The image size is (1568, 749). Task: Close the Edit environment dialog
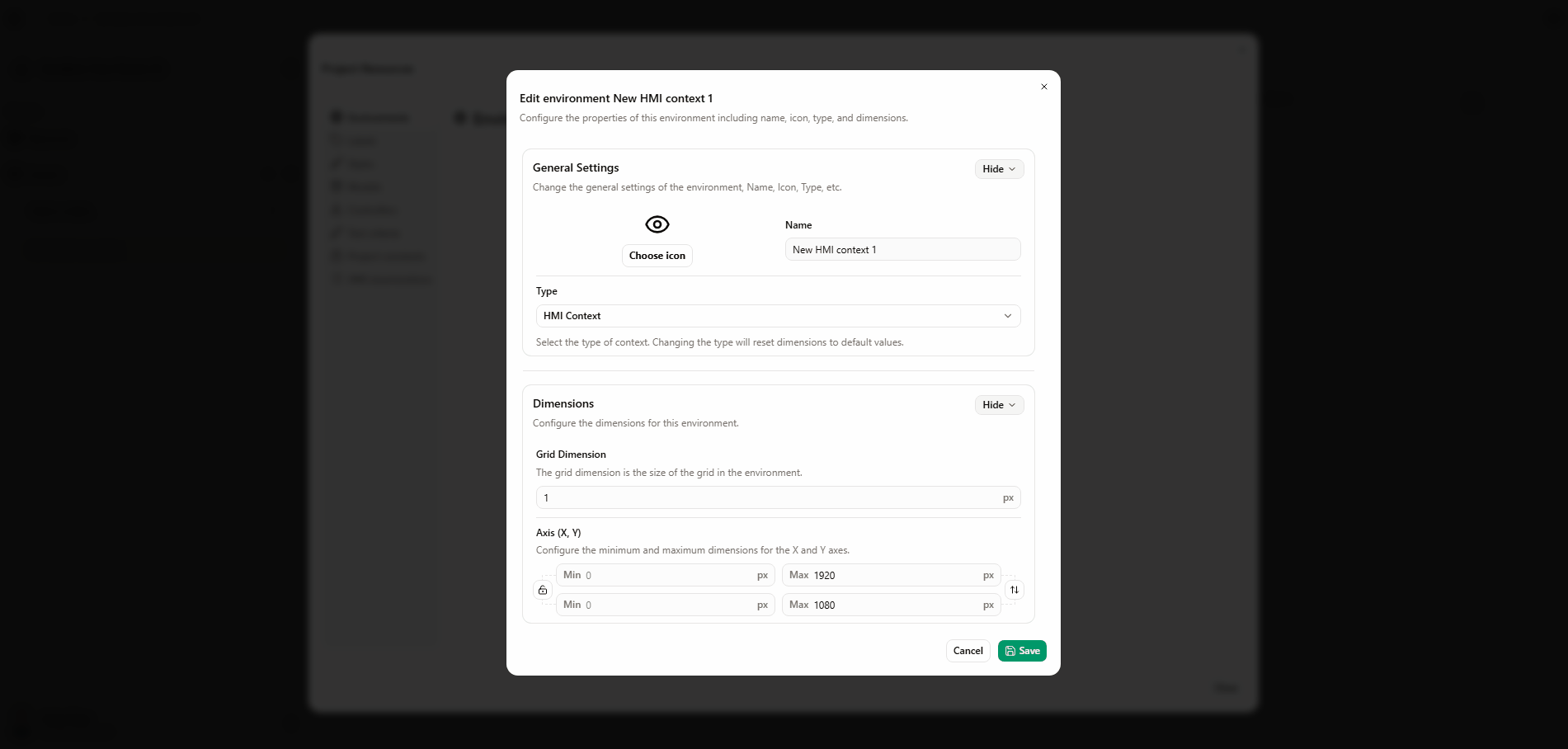click(1044, 87)
